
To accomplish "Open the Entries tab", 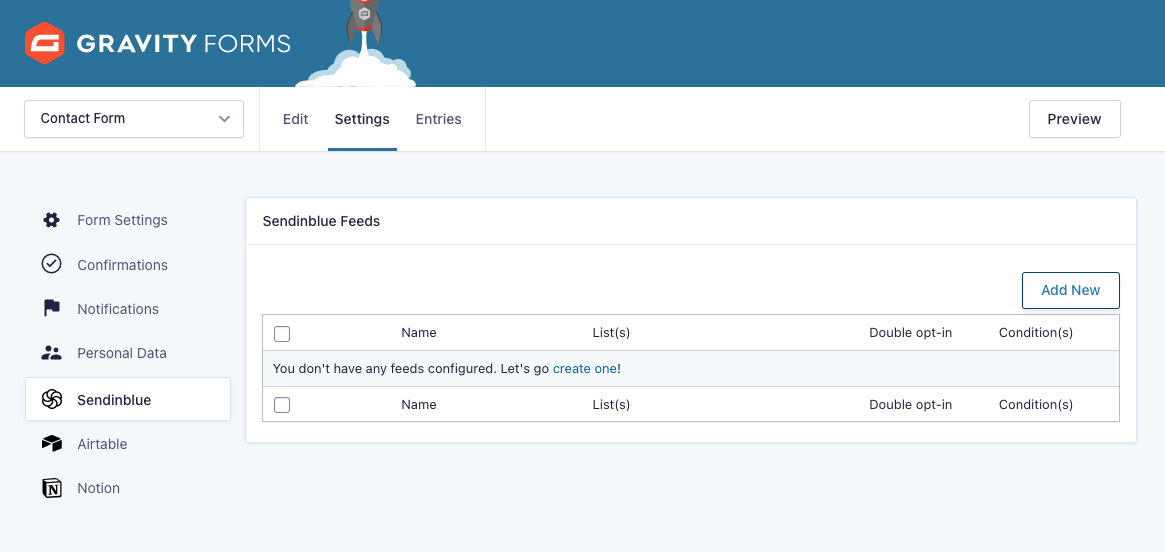I will click(x=438, y=119).
